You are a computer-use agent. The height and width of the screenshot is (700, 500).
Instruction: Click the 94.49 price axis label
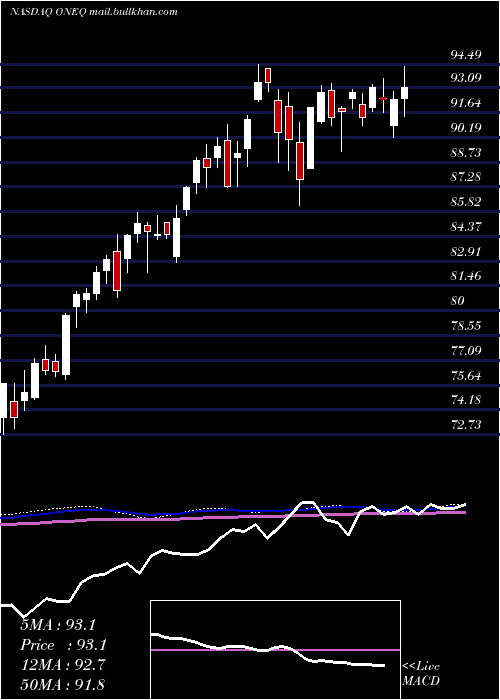[x=466, y=54]
